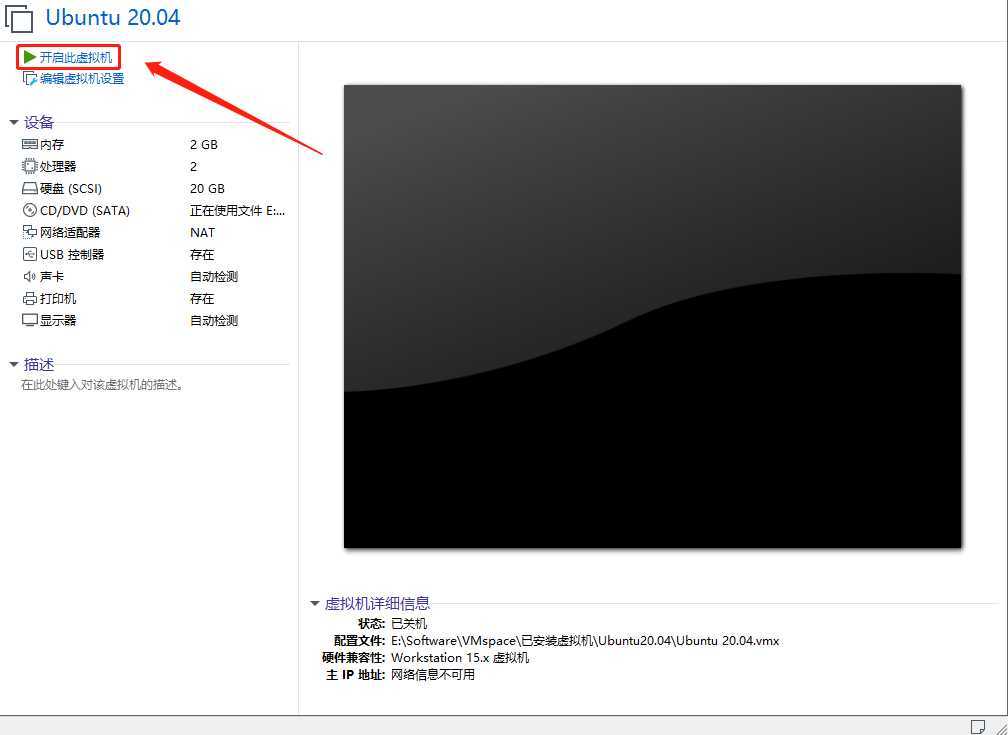Click 网络信息不可用 IP address value
1008x735 pixels.
(433, 675)
